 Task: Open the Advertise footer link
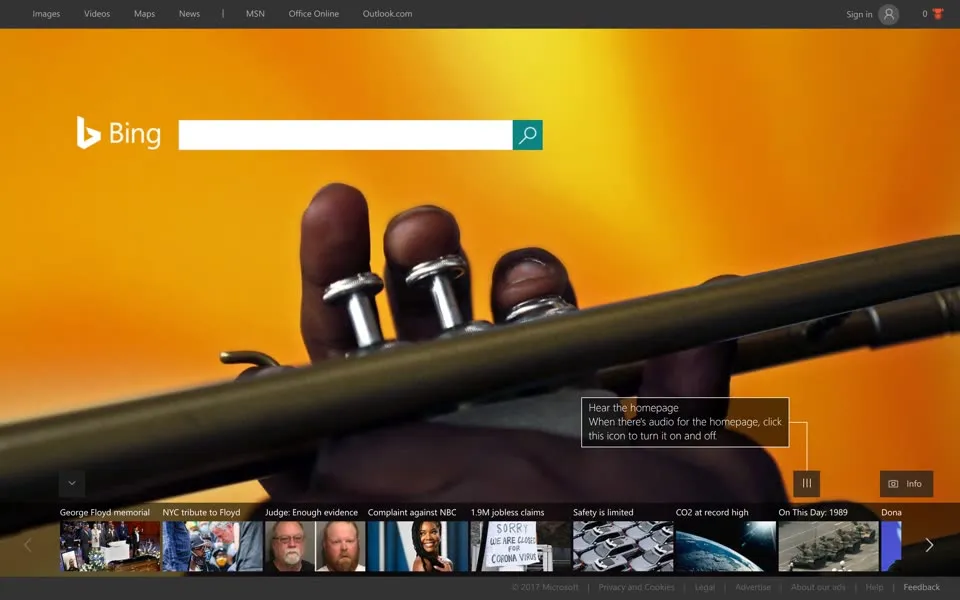753,587
